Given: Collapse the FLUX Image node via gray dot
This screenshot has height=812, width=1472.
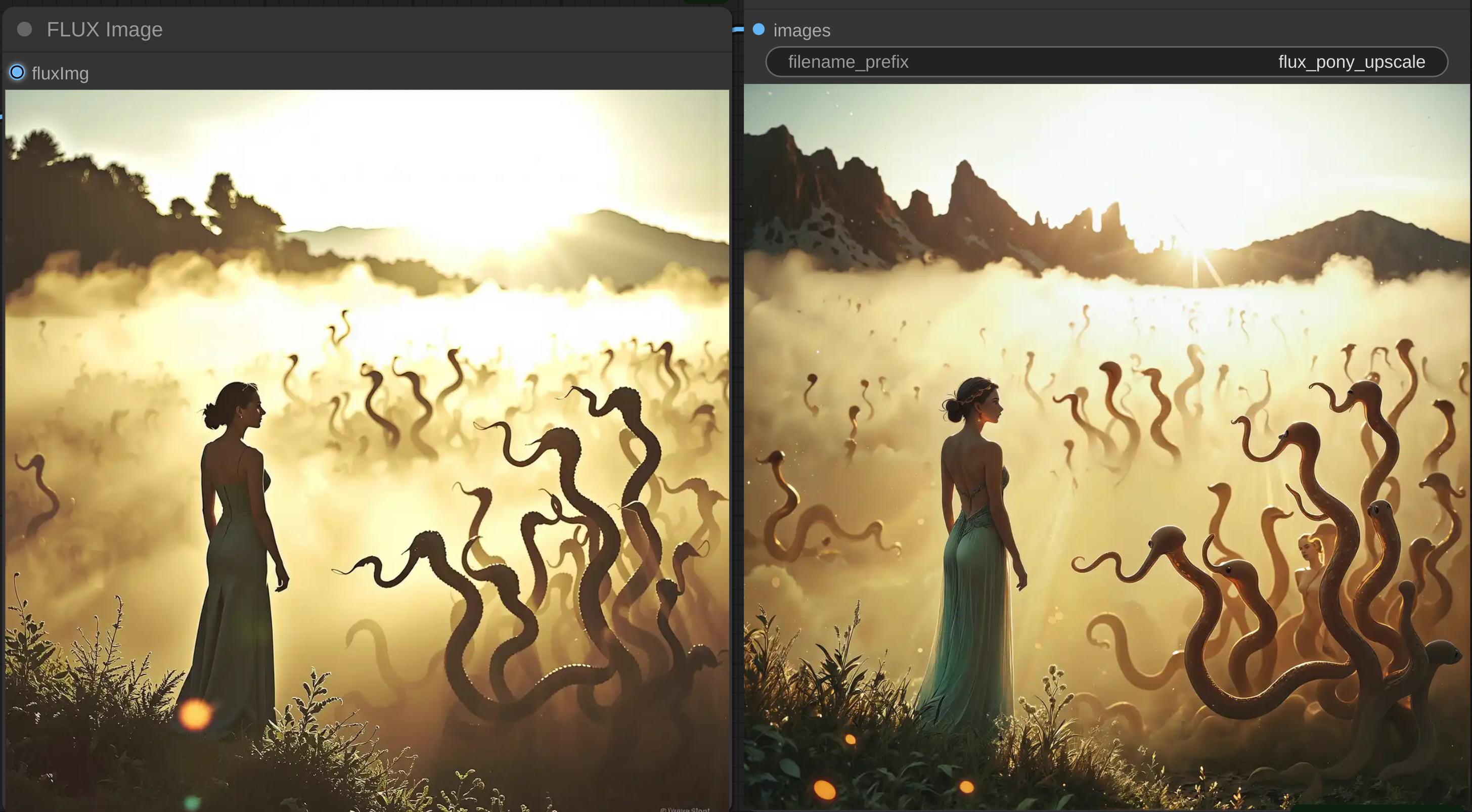Looking at the screenshot, I should (x=24, y=29).
